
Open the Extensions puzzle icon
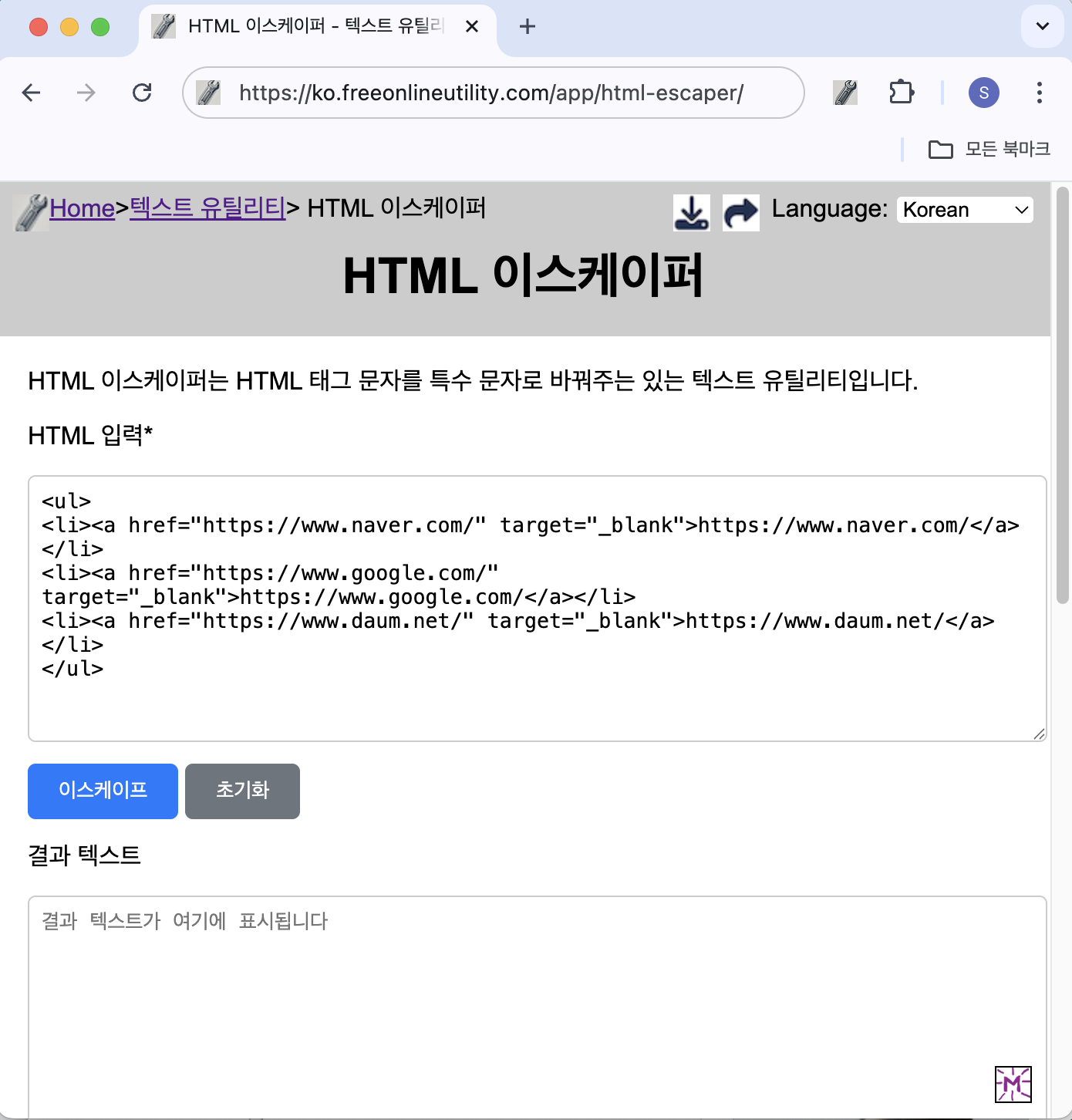[901, 93]
